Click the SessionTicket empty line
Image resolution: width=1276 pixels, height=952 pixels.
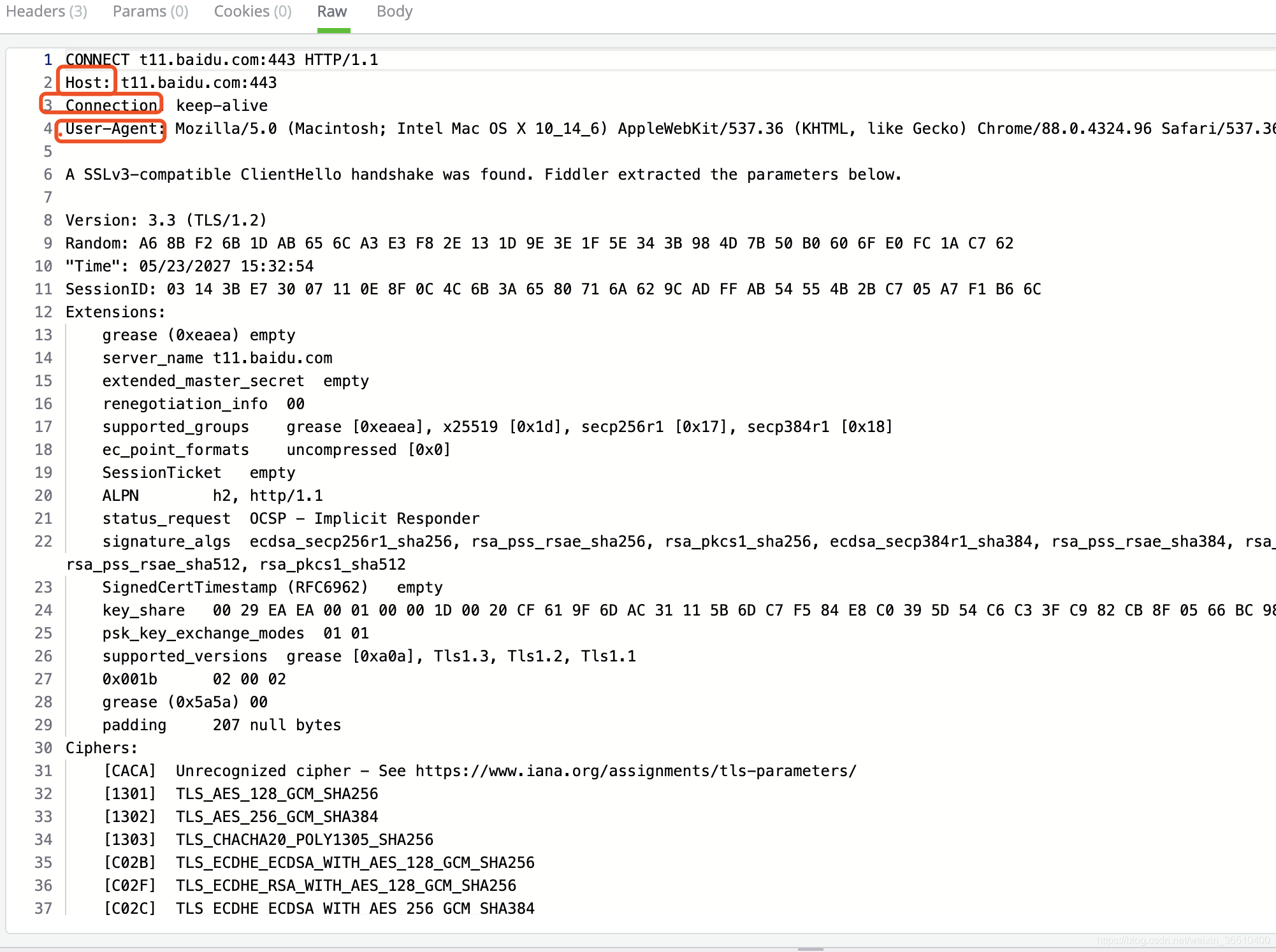coord(199,473)
